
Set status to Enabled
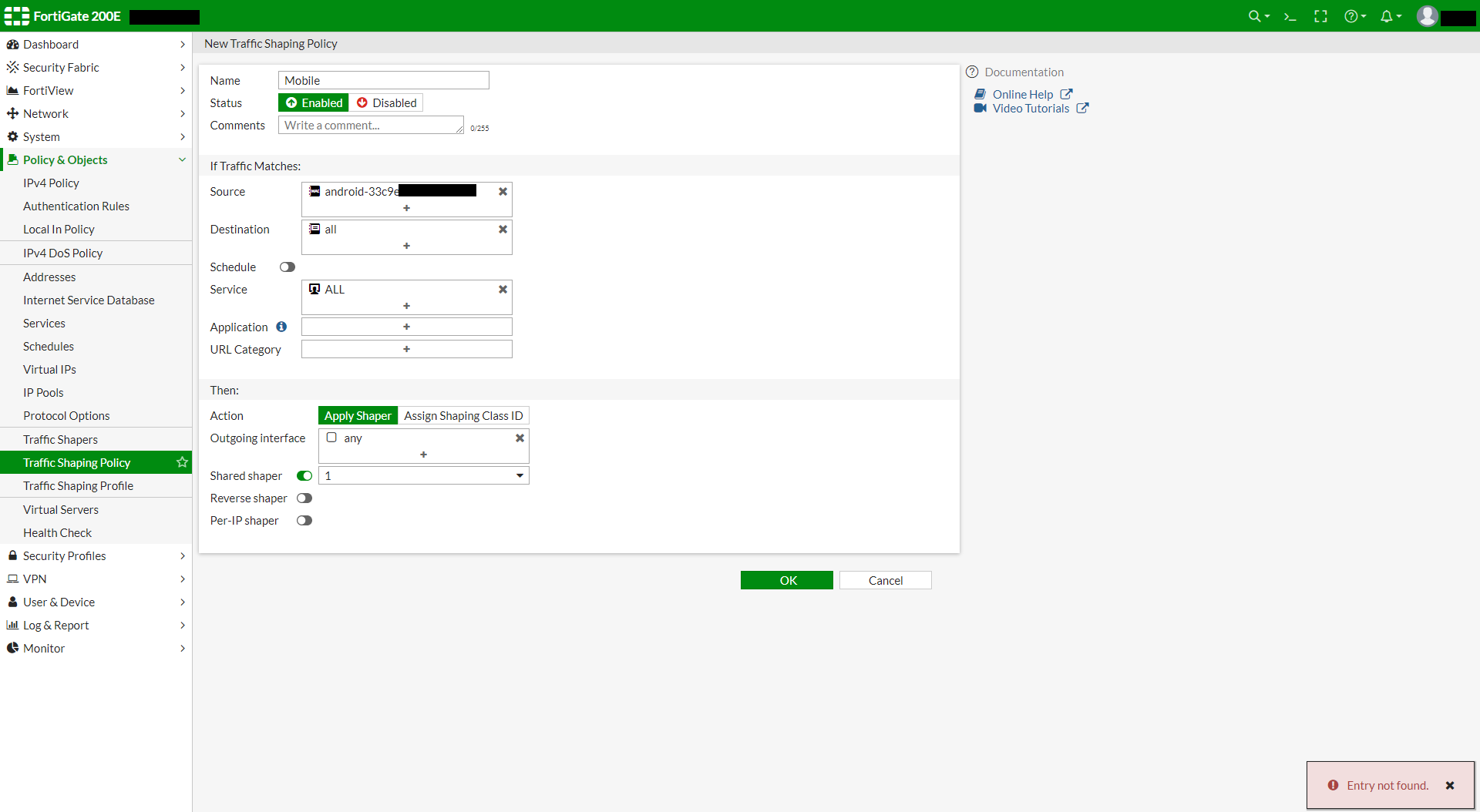click(x=314, y=102)
